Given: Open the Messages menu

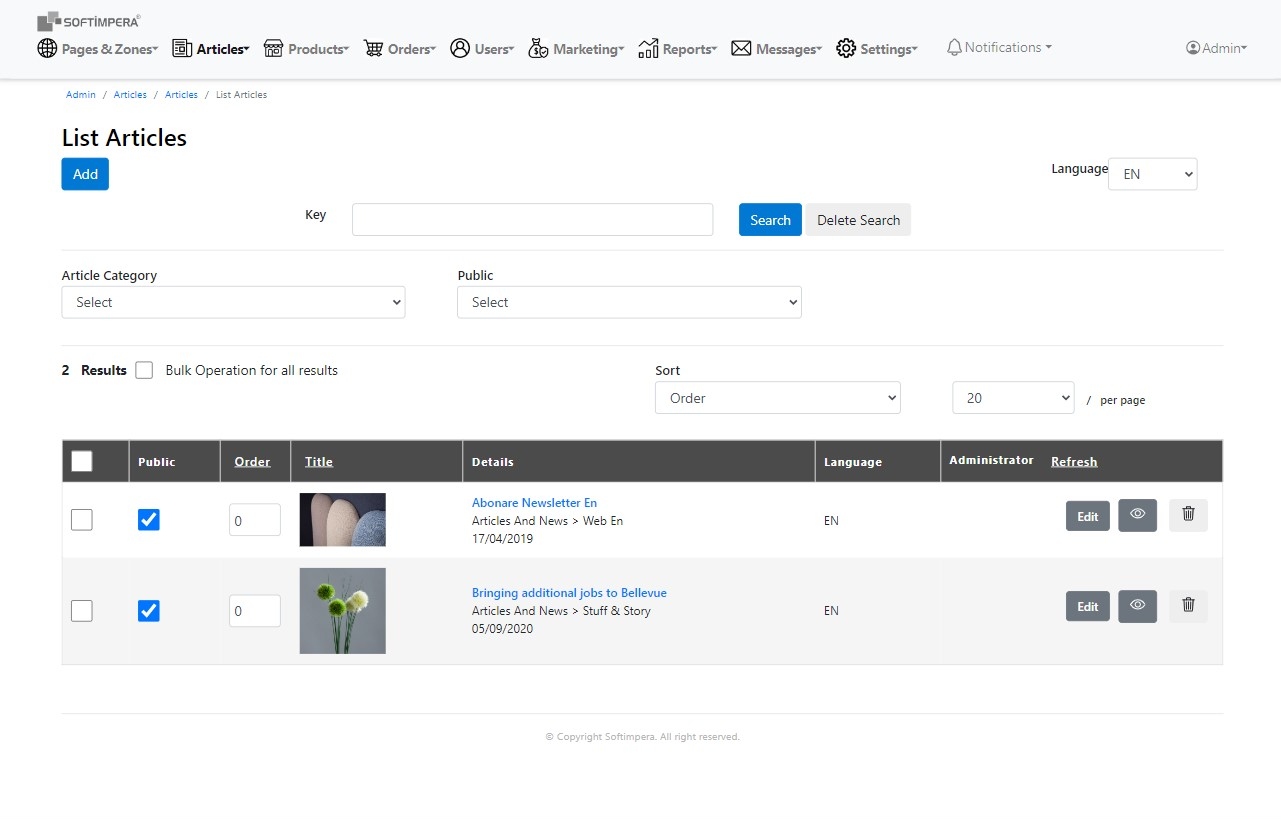Looking at the screenshot, I should point(777,48).
